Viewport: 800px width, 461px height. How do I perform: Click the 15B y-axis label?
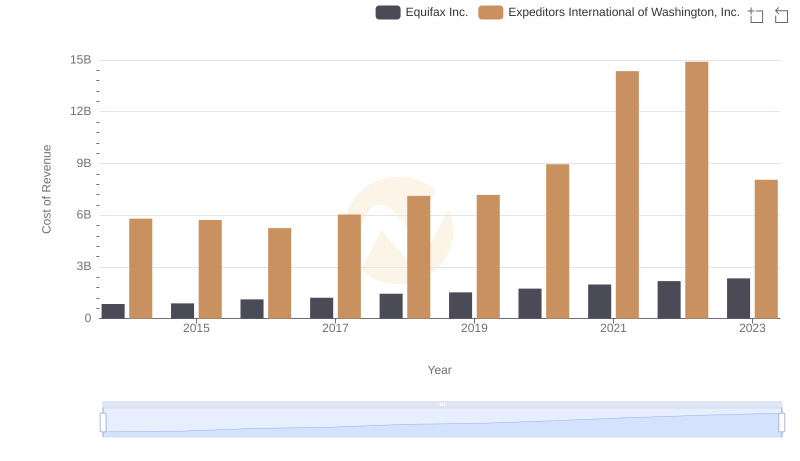[81, 60]
